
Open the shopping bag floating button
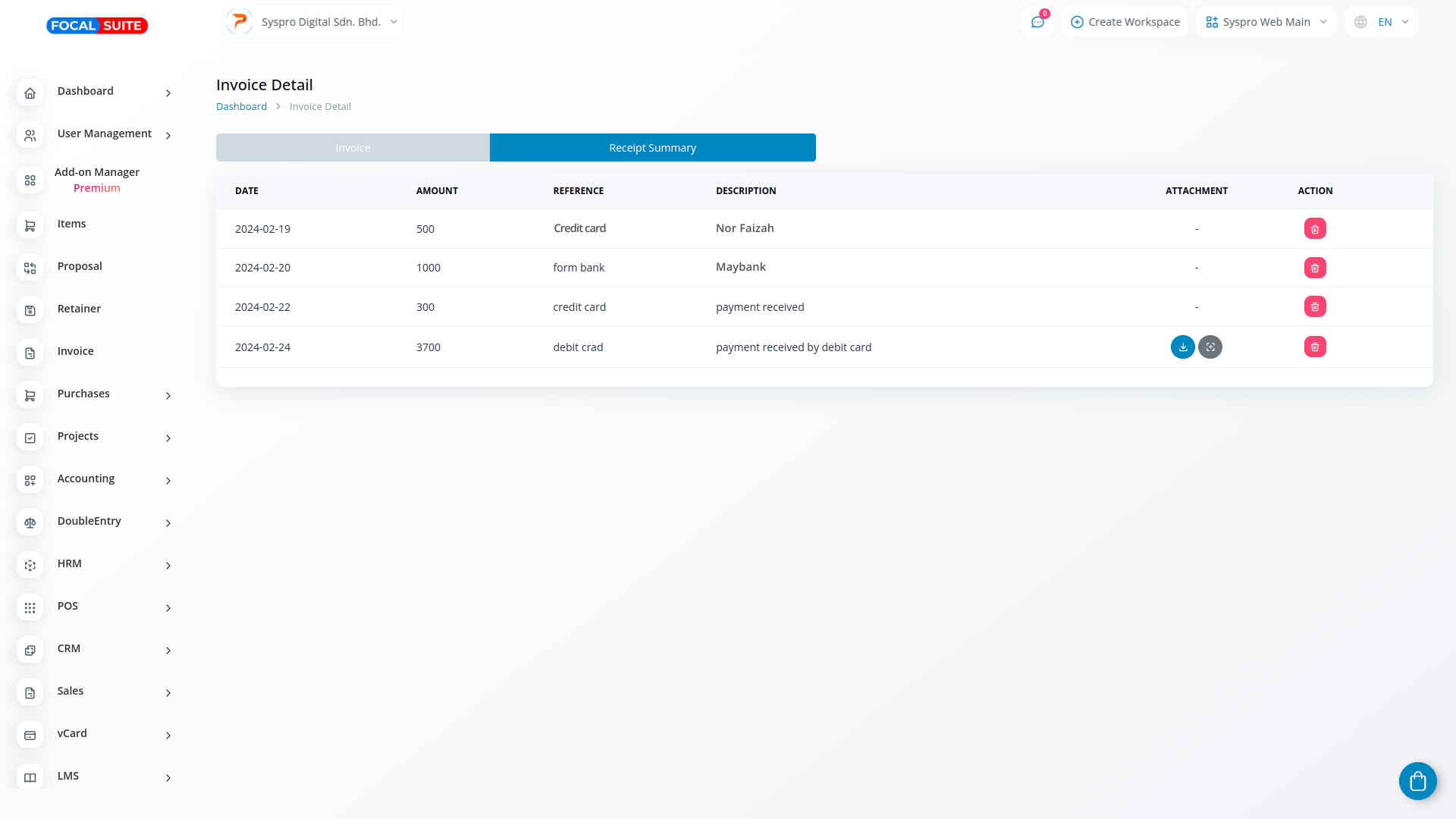(x=1417, y=781)
